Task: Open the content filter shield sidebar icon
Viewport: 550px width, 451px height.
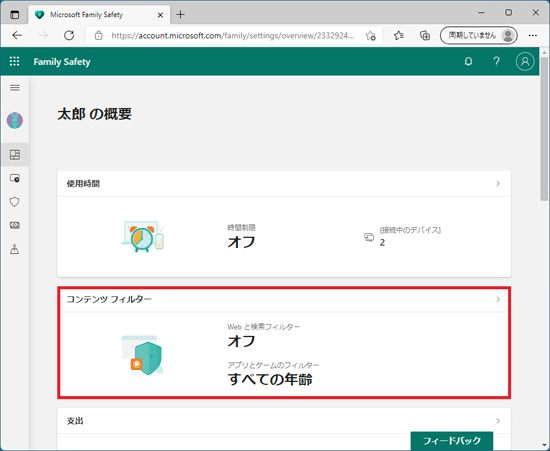Action: click(x=15, y=202)
